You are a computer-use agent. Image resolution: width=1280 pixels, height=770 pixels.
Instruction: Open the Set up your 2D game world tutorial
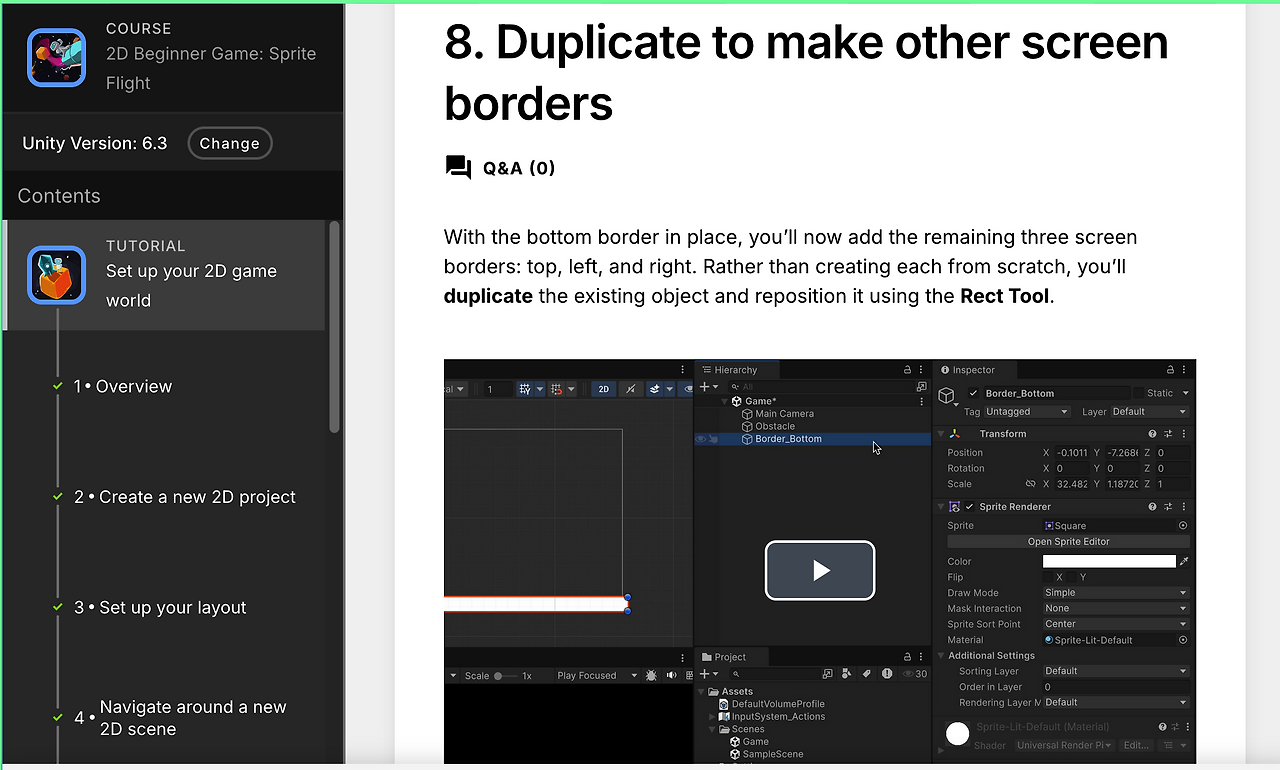pyautogui.click(x=191, y=285)
